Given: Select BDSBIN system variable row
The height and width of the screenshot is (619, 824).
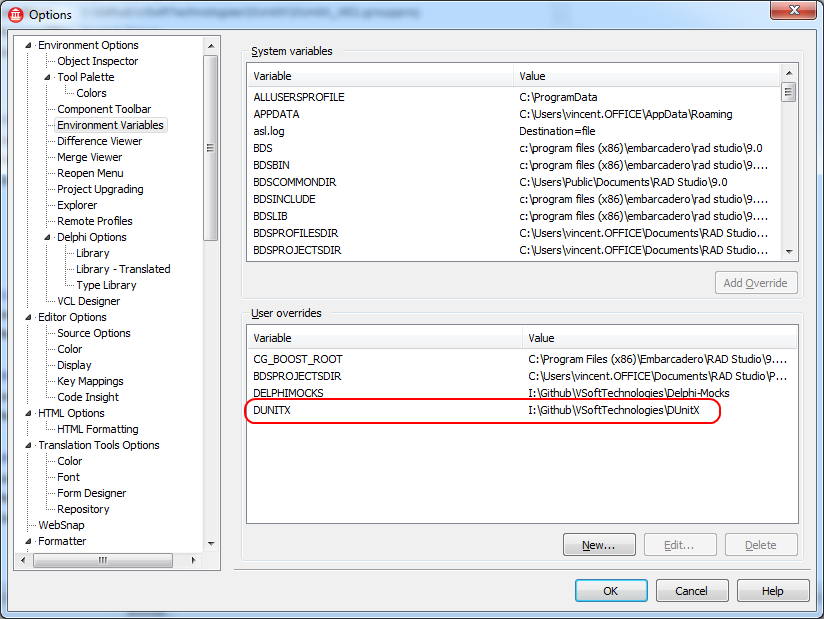Looking at the screenshot, I should click(x=513, y=165).
